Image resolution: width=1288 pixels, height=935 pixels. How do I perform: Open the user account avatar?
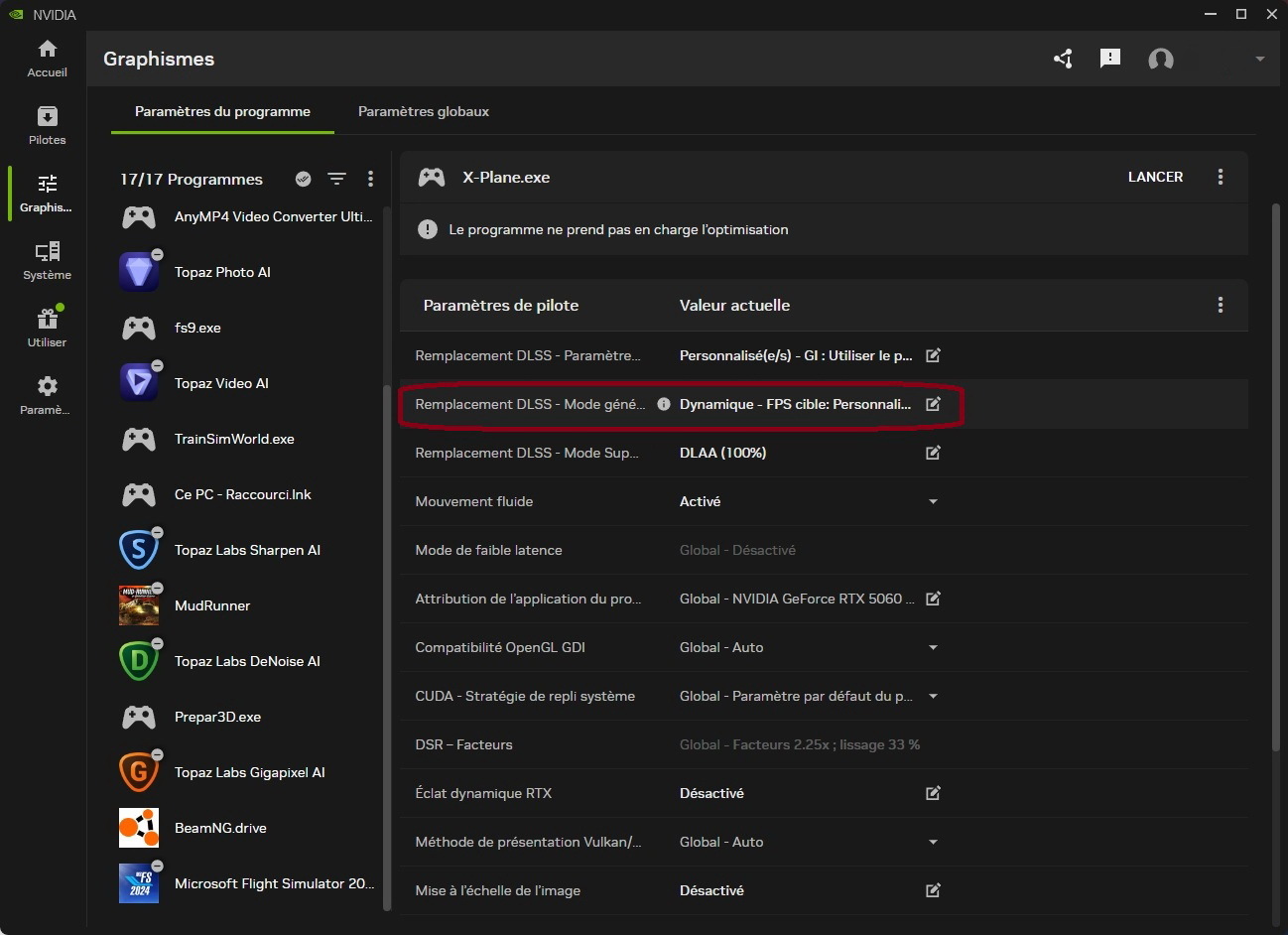coord(1160,60)
